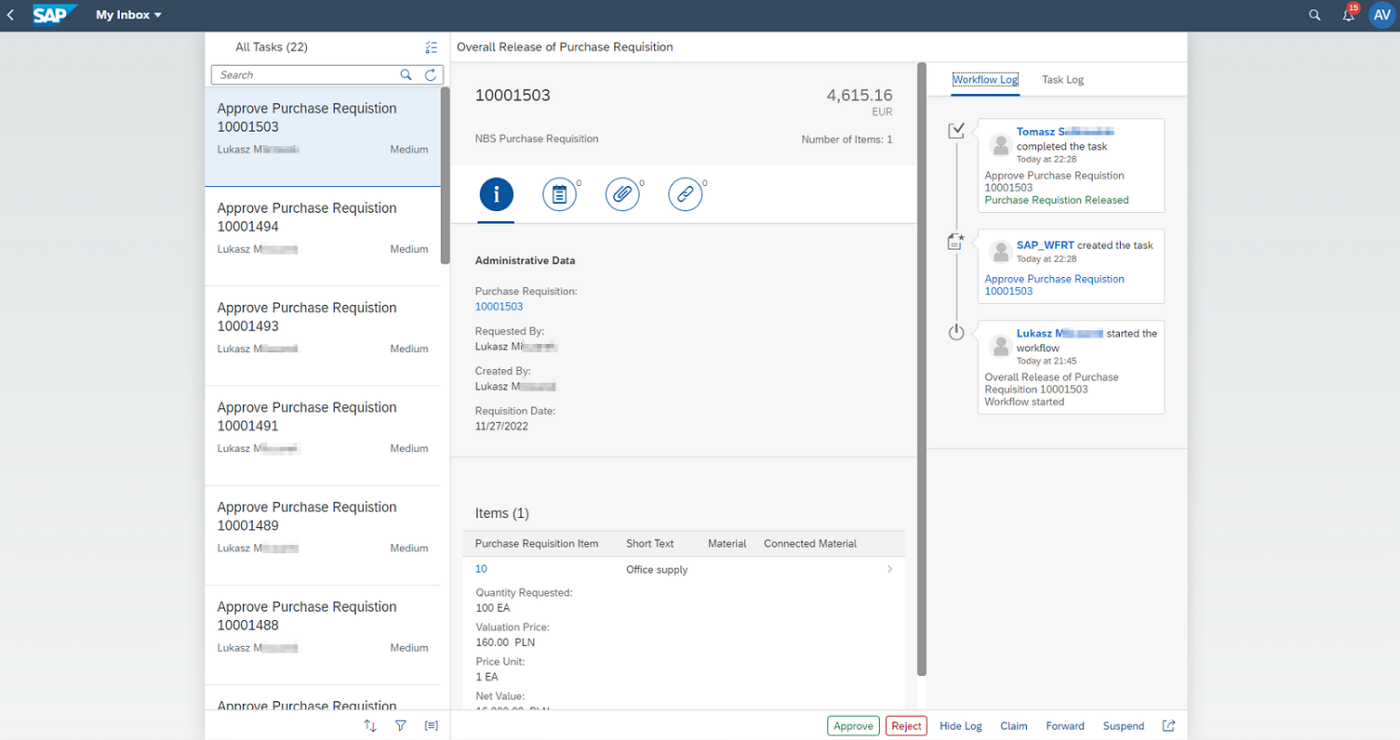The image size is (1400, 740).
Task: Open SAP_WFRT user link
Action: (1045, 245)
